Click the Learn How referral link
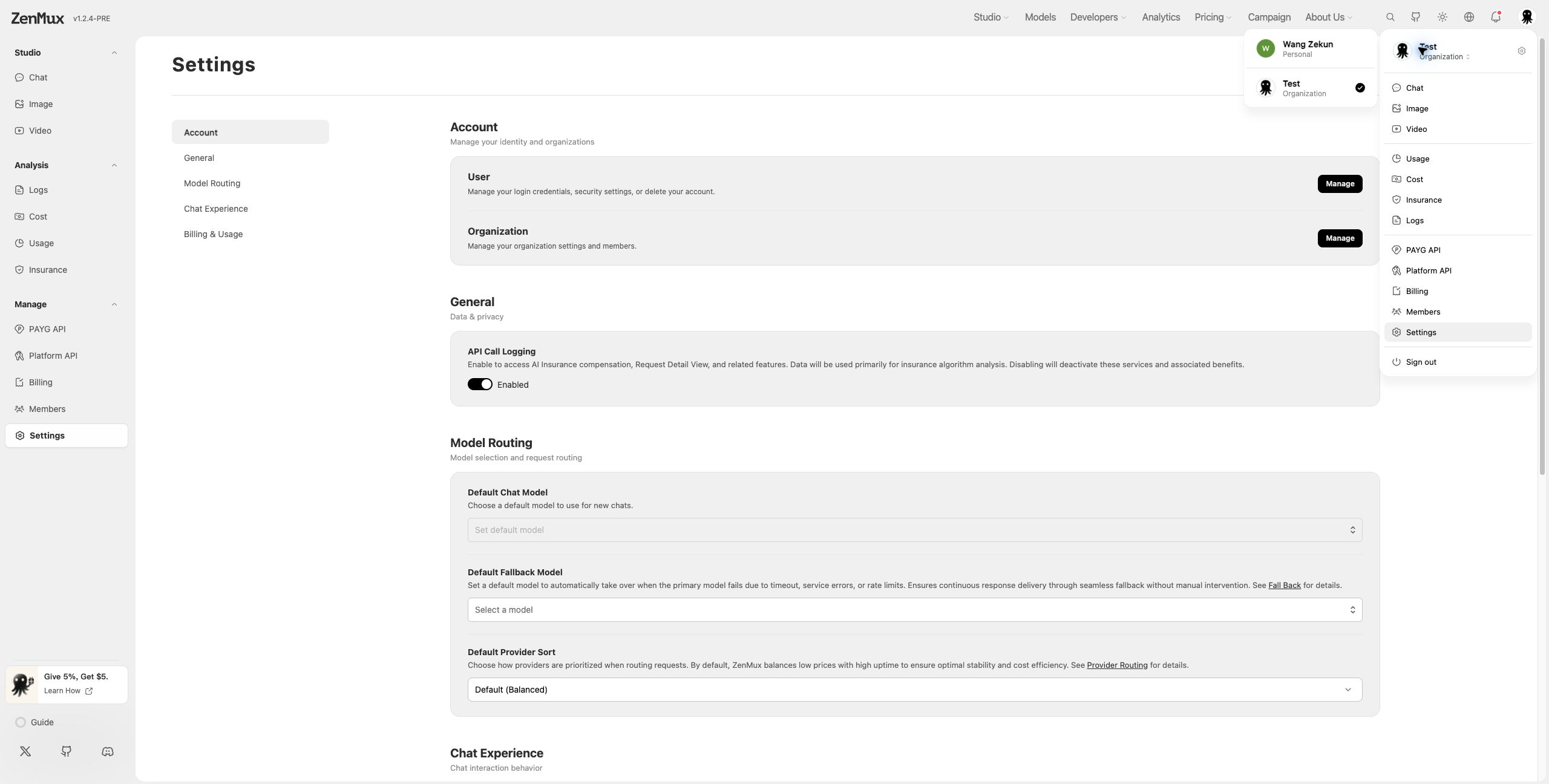Viewport: 1549px width, 784px height. [68, 691]
